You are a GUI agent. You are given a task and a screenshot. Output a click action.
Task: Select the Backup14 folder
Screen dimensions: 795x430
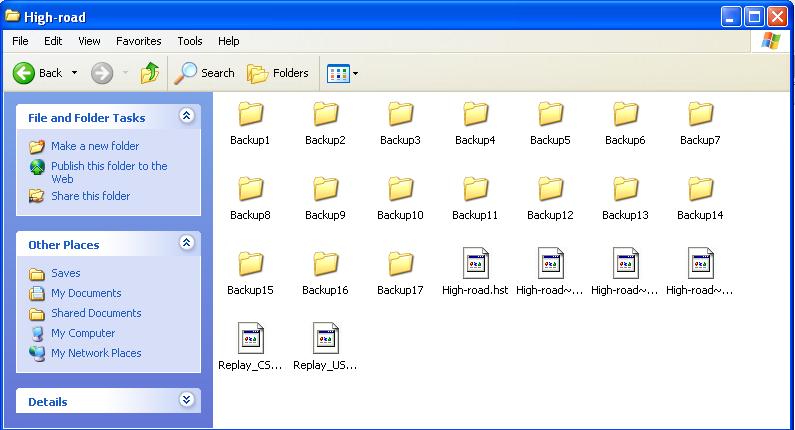point(700,189)
